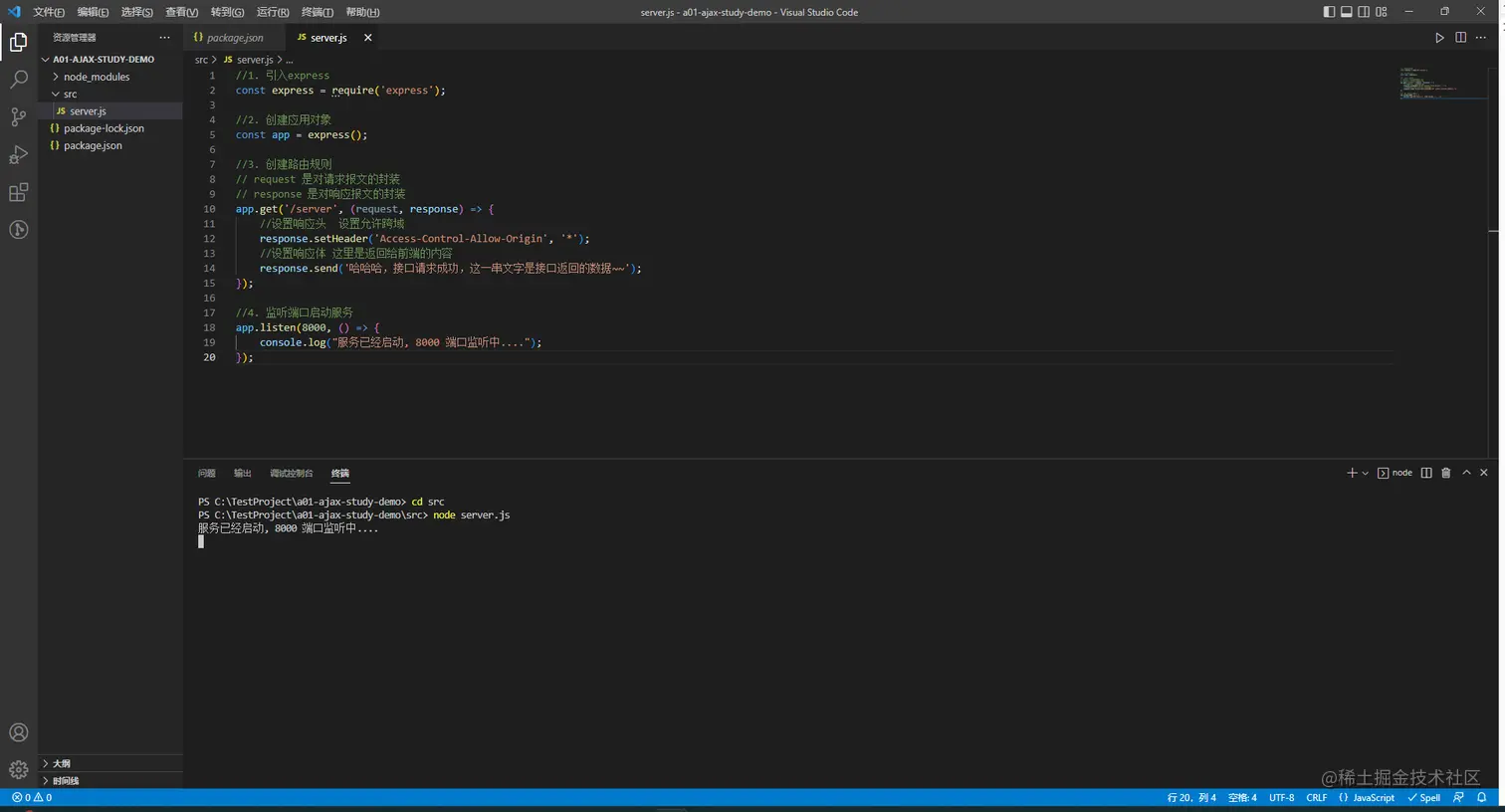The image size is (1505, 812).
Task: Expand the 大纲 outline section
Action: (109, 763)
